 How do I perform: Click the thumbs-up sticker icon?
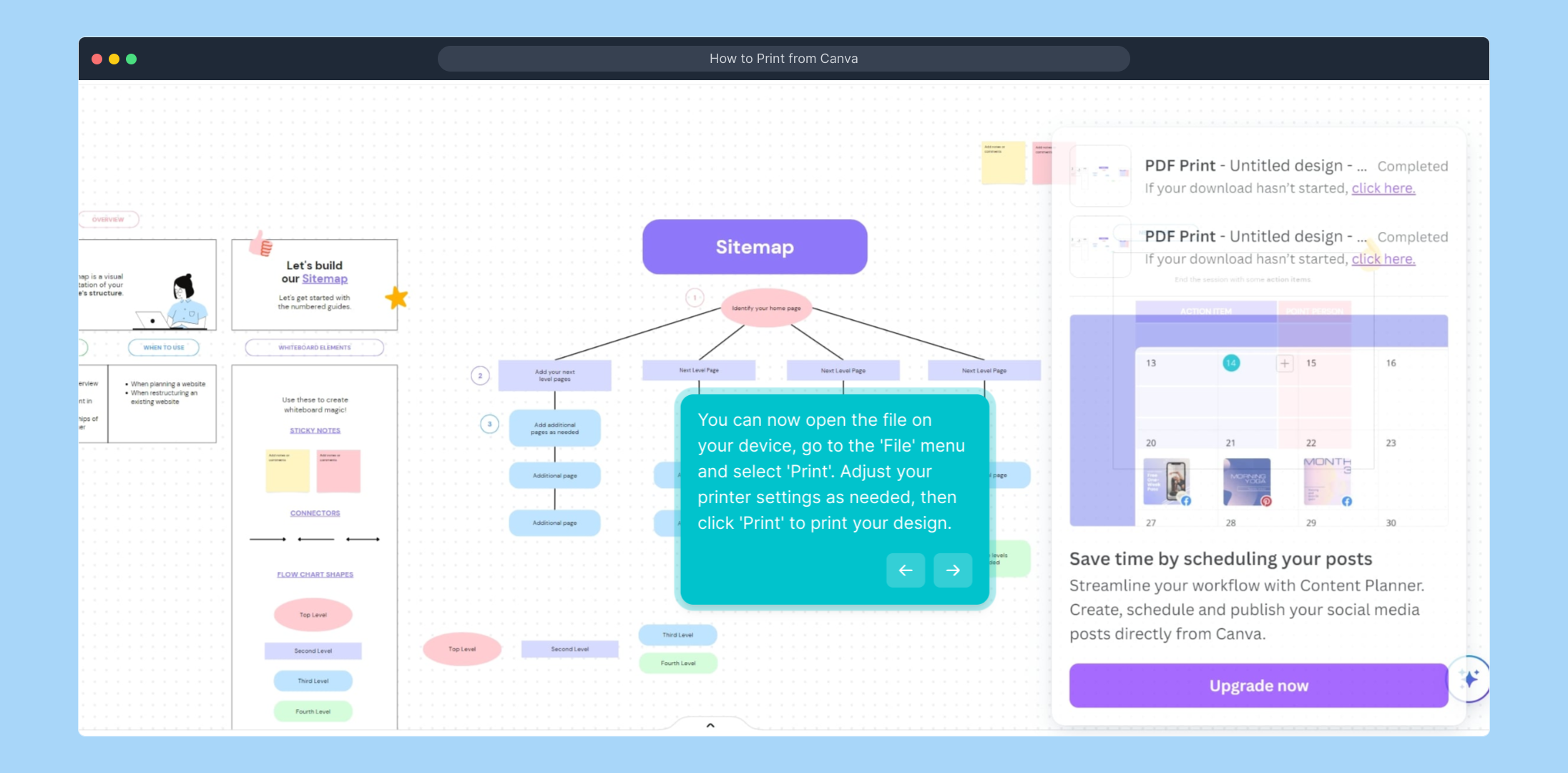point(261,244)
